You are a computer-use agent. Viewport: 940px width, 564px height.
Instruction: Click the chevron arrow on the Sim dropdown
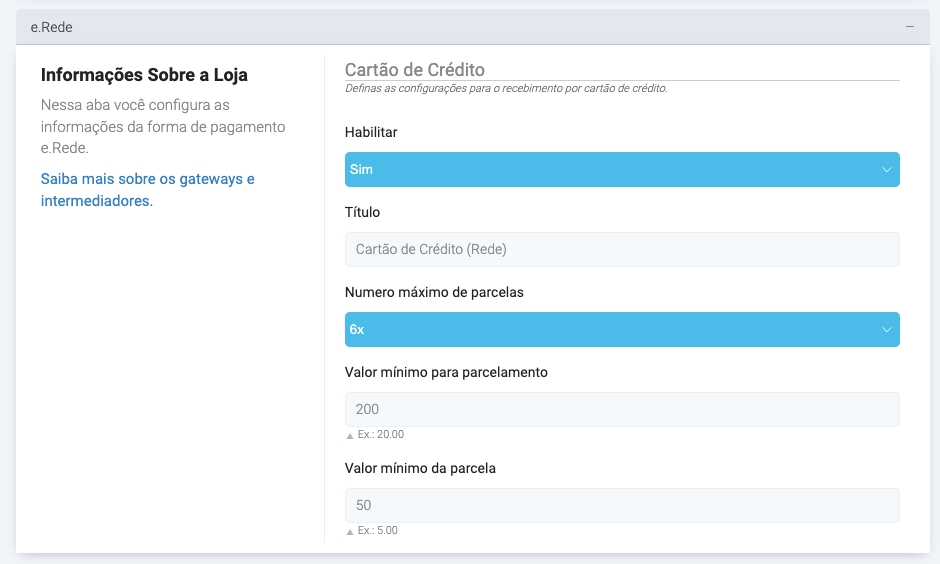click(x=886, y=170)
